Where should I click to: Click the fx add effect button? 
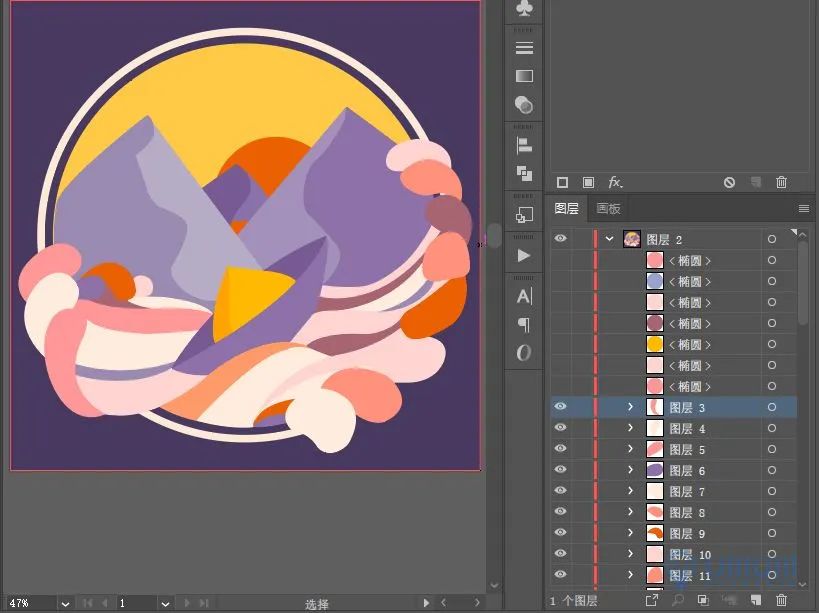point(615,182)
